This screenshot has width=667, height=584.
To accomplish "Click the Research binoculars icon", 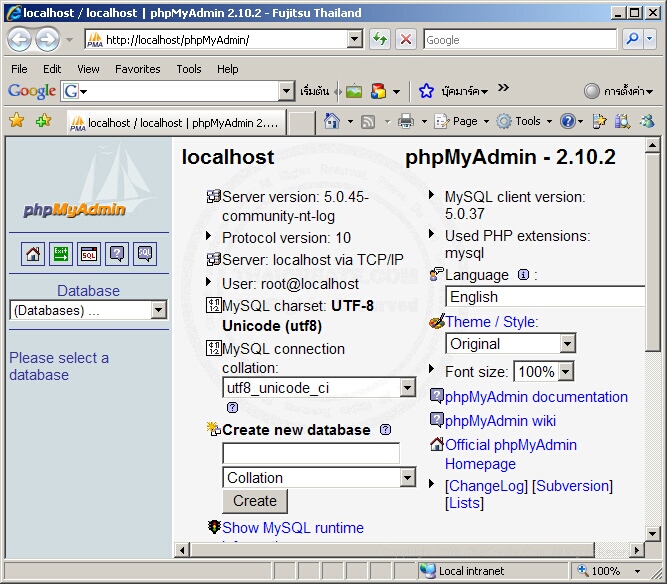I will point(622,122).
